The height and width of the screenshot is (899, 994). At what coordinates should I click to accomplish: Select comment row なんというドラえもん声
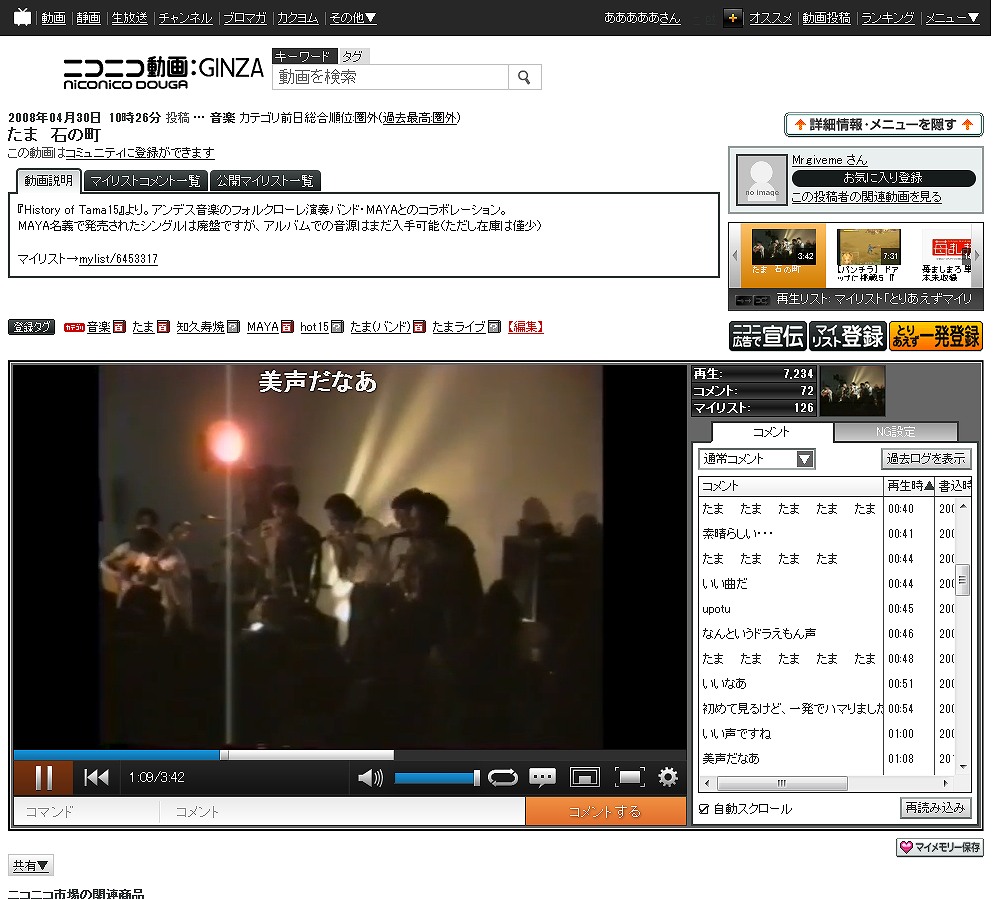click(826, 634)
